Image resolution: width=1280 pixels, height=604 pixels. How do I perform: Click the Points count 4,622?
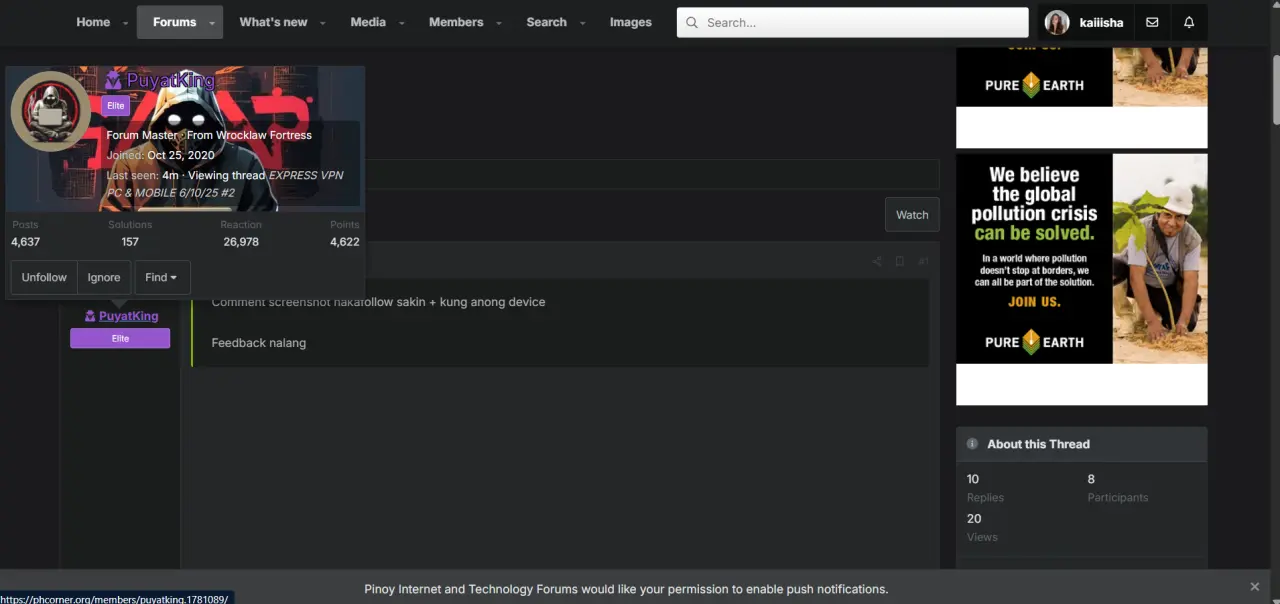(344, 242)
